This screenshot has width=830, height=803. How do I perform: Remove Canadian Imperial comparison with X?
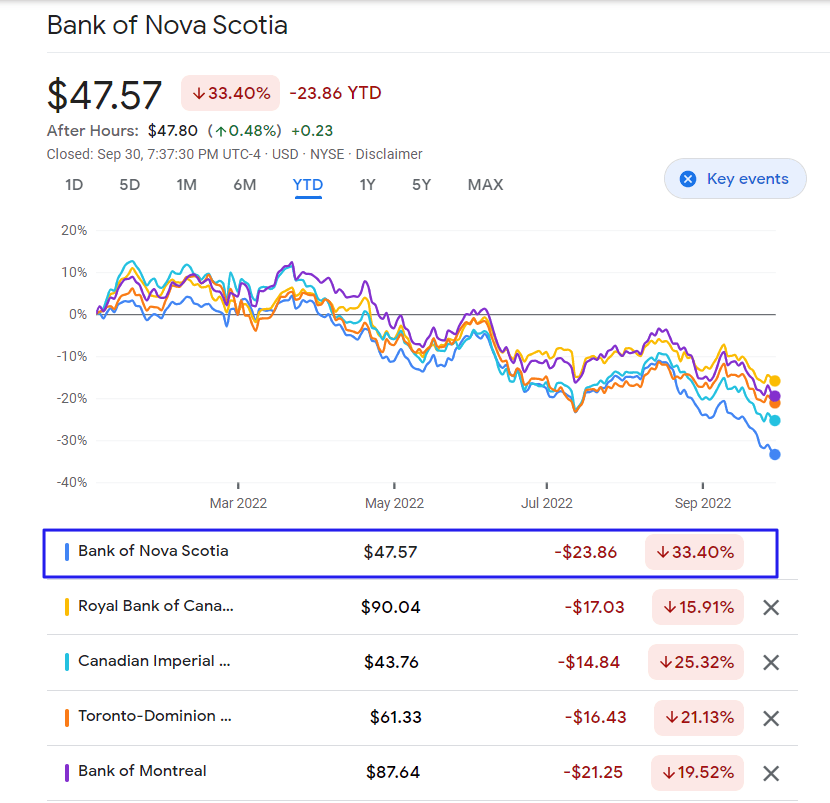coord(771,662)
